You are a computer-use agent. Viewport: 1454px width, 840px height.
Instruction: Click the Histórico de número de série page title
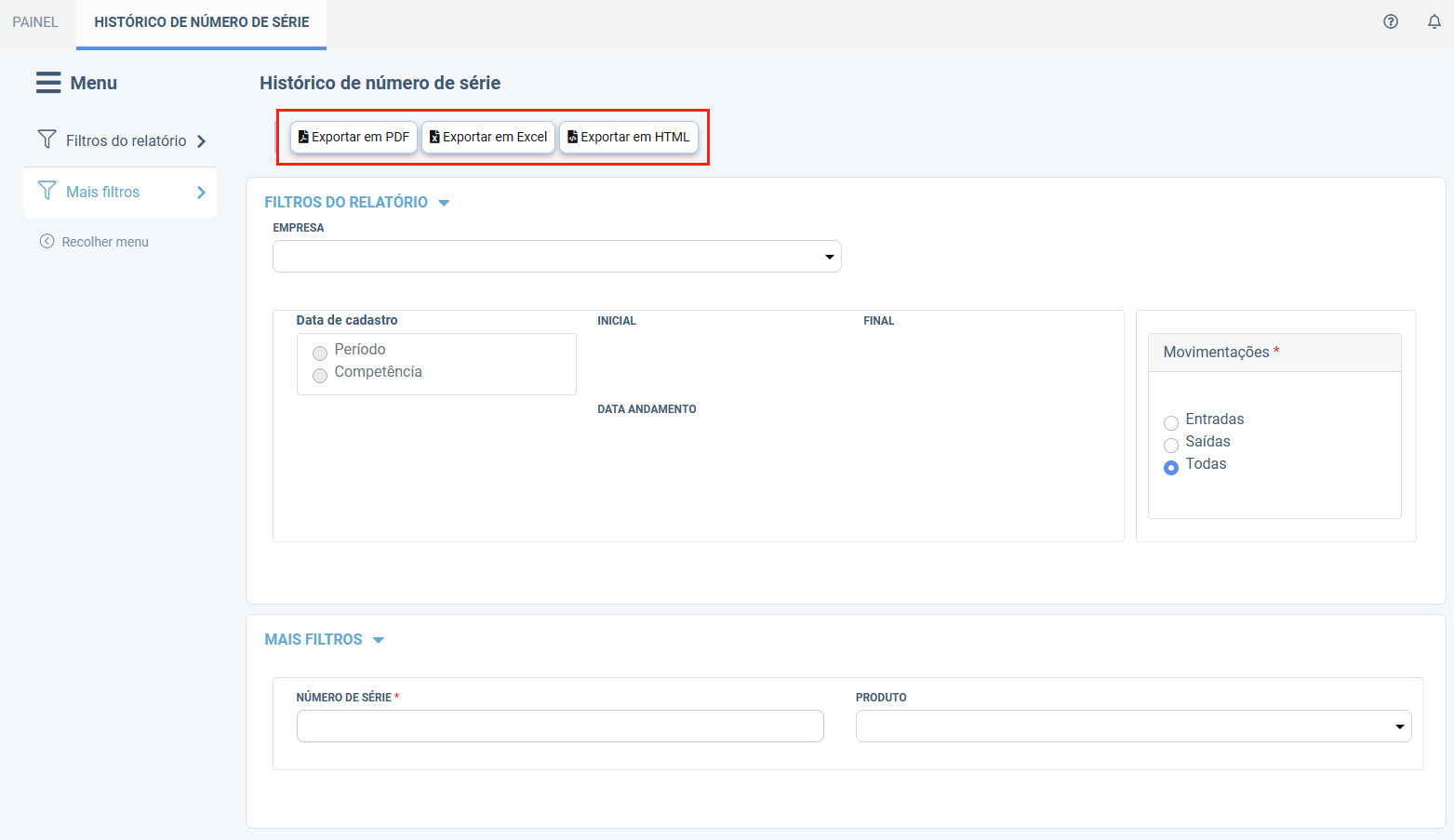(x=380, y=83)
